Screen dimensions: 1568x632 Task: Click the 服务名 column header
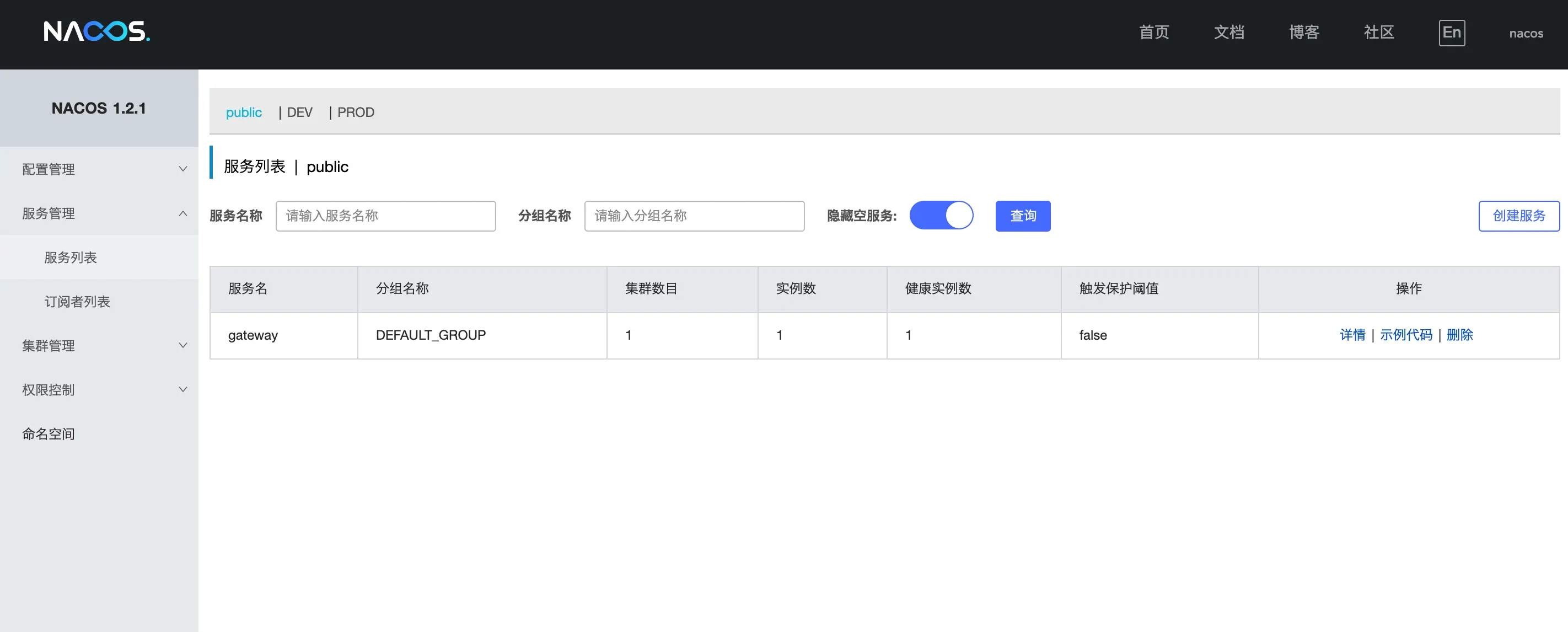(x=283, y=289)
